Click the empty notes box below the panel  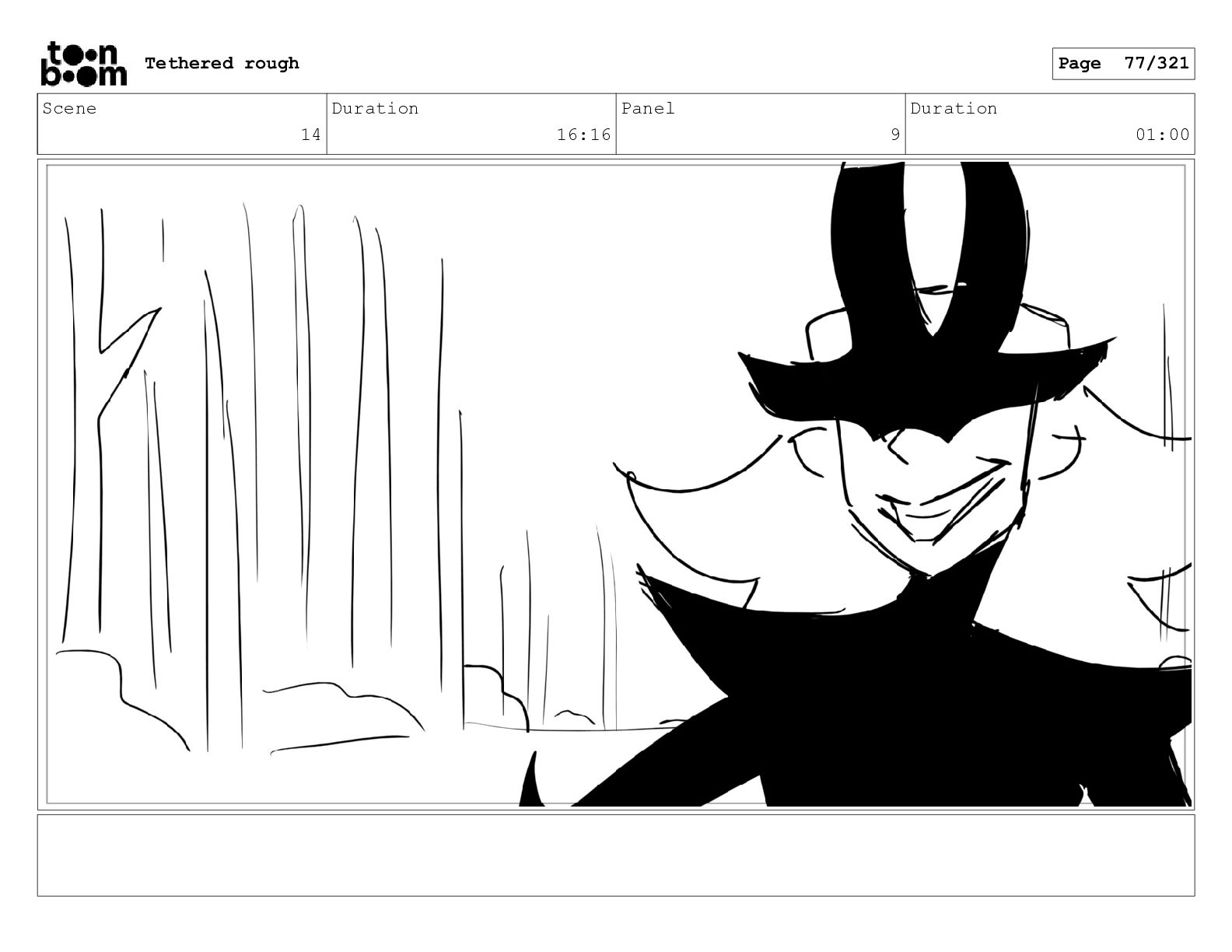[616, 855]
